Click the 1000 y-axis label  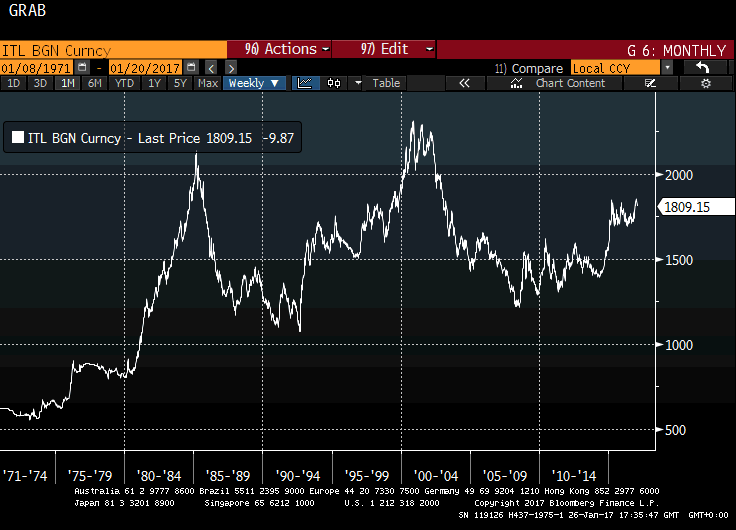pos(679,345)
